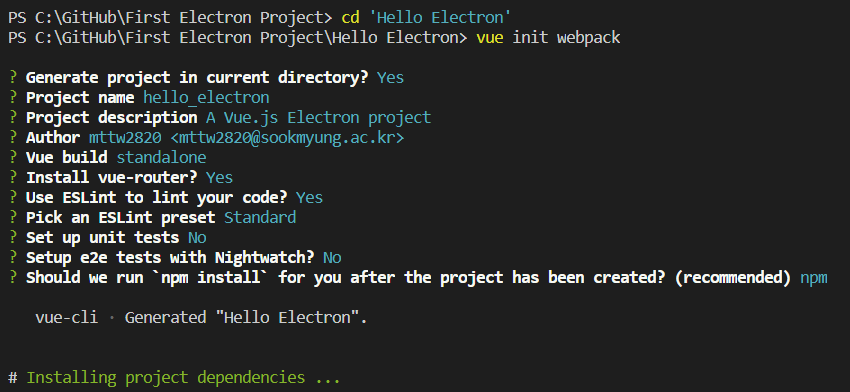This screenshot has height=392, width=850.
Task: Click the green question mark beside Project name
Action: coord(12,98)
